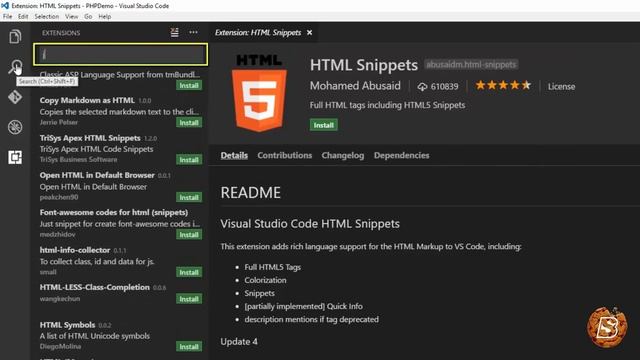The height and width of the screenshot is (360, 640).
Task: Switch to the Changelog tab
Action: [343, 156]
